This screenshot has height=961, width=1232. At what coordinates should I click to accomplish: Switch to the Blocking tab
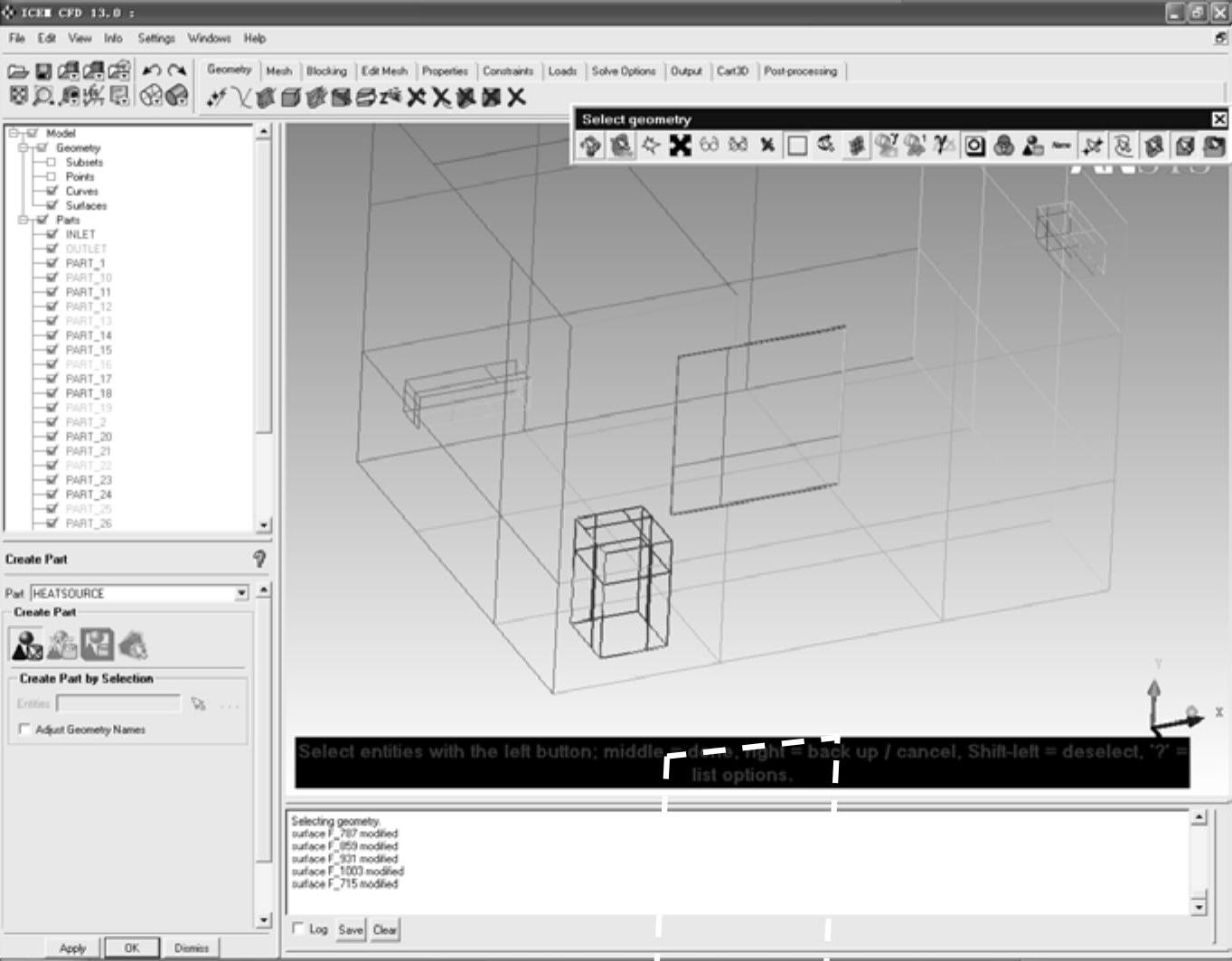(325, 71)
